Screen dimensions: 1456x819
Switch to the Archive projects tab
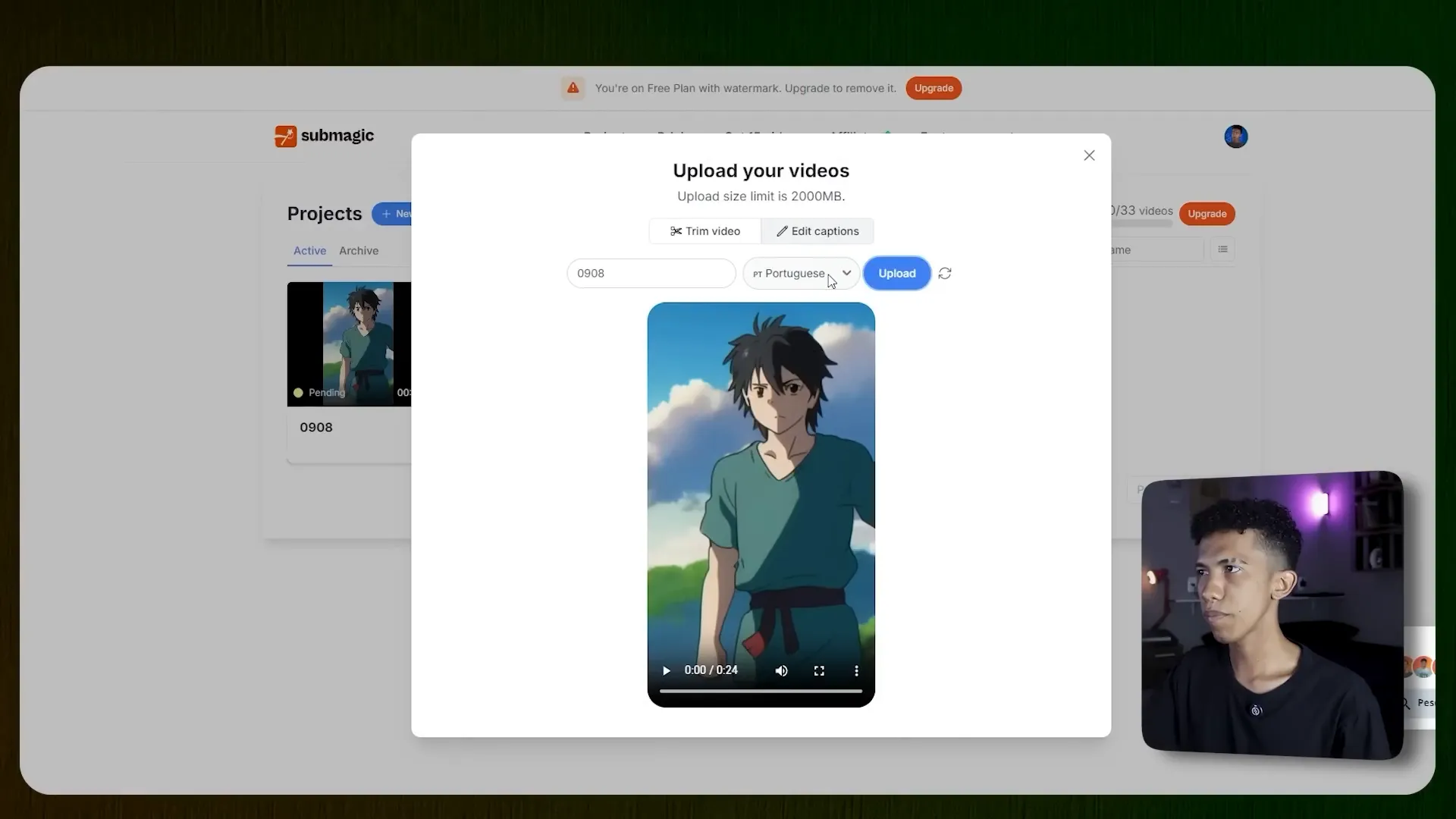359,251
